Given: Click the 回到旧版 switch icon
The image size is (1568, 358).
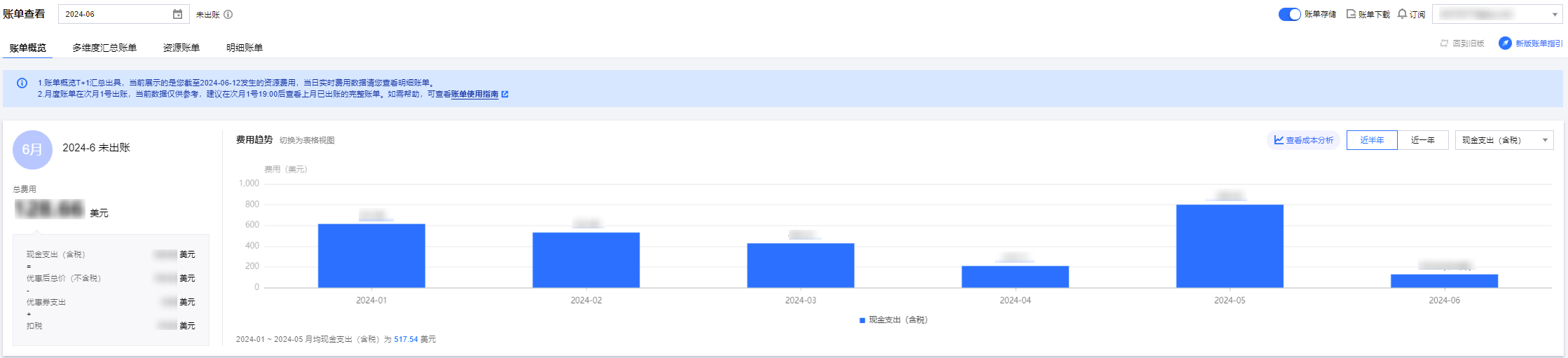Looking at the screenshot, I should click(x=1444, y=43).
